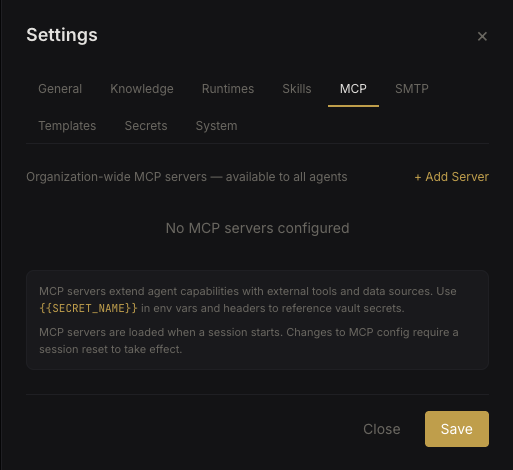This screenshot has width=513, height=470.
Task: Click 'No MCP servers configured' message
Action: (257, 228)
